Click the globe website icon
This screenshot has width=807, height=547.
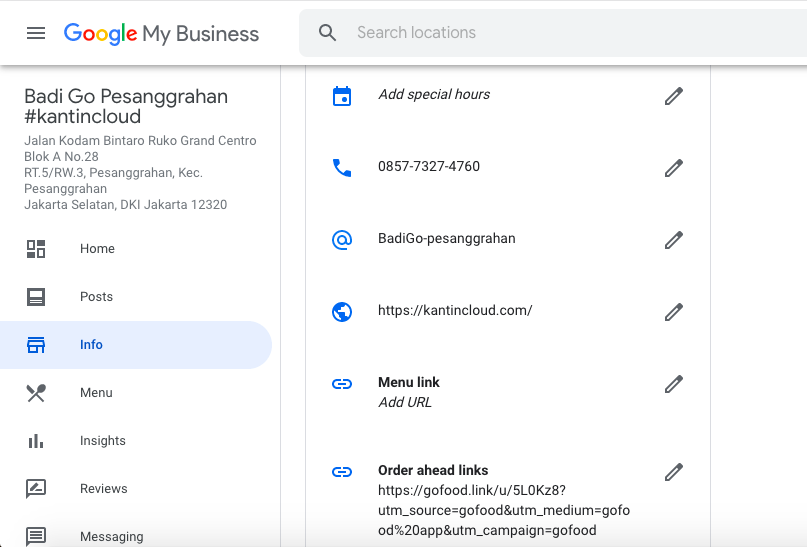342,312
